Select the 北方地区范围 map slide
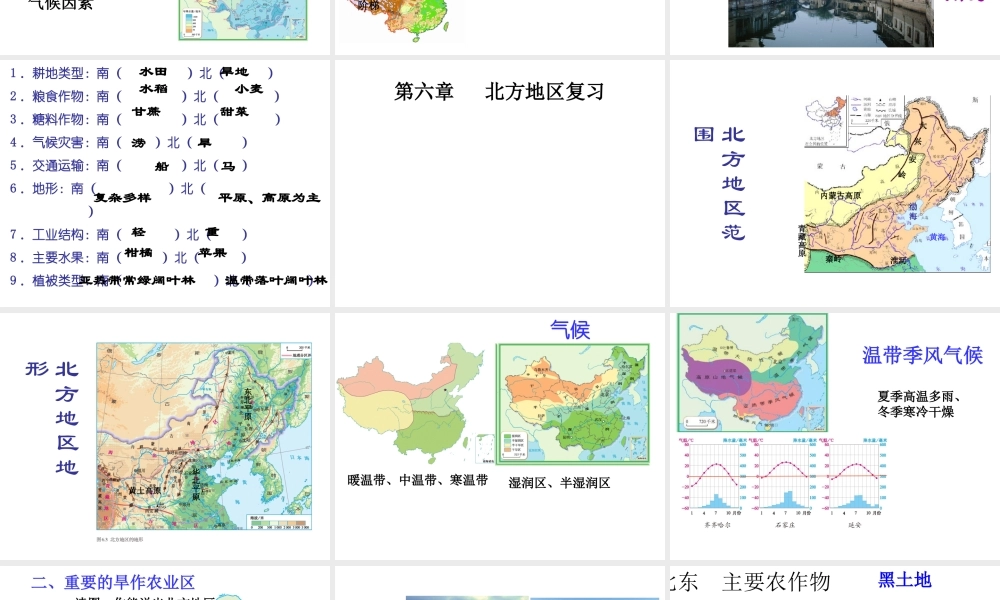The width and height of the screenshot is (1000, 600). pos(835,183)
